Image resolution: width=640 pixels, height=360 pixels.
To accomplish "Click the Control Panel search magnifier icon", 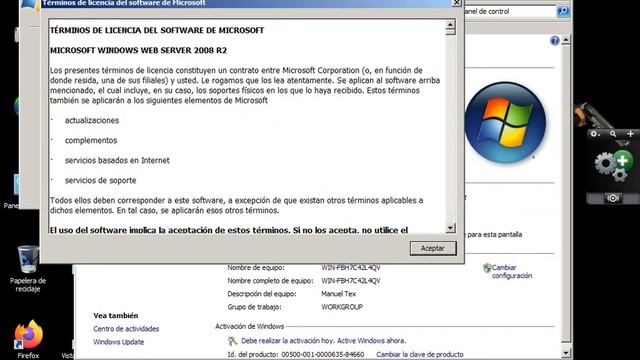I will 563,11.
